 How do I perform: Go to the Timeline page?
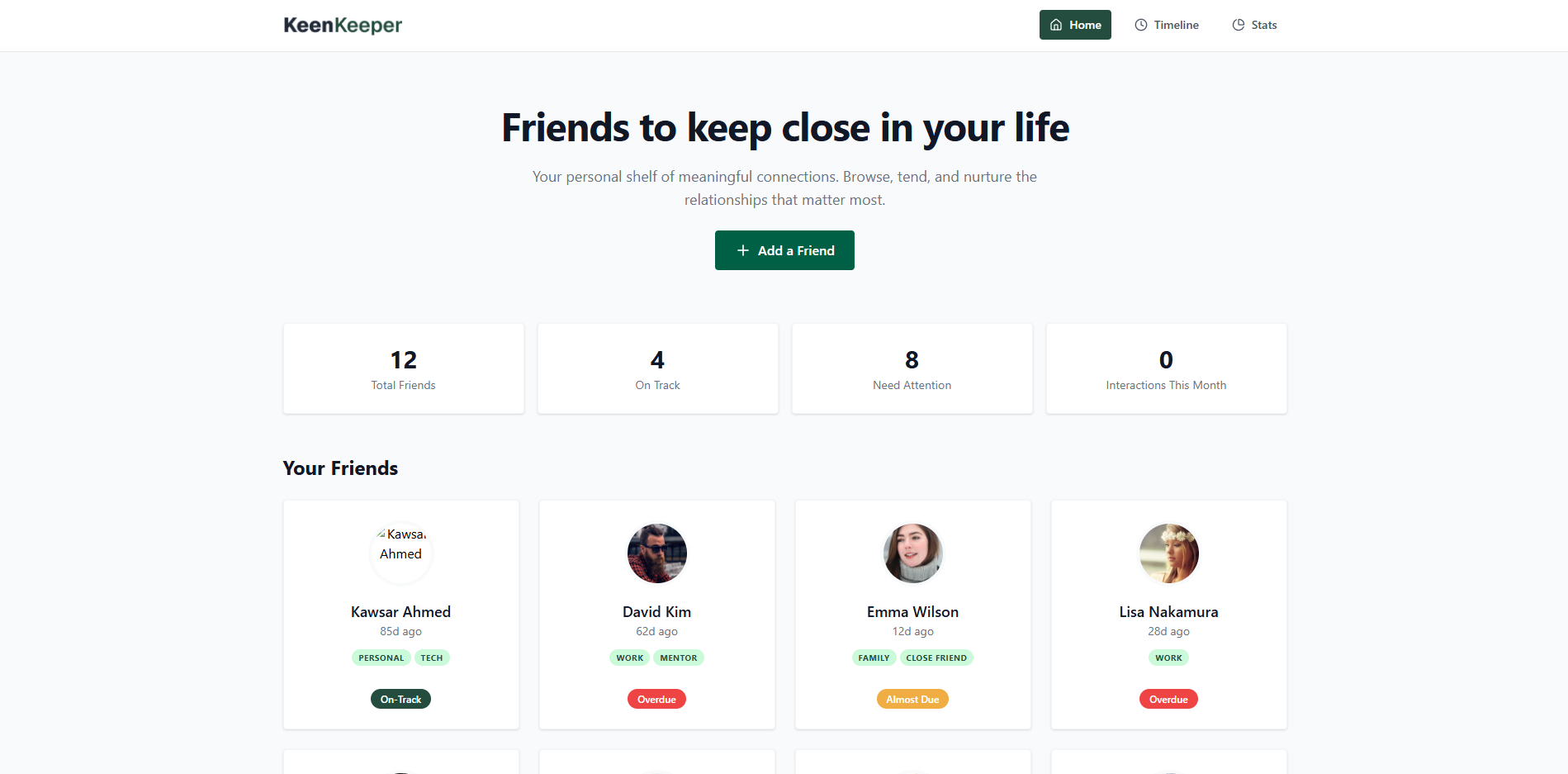pos(1167,25)
